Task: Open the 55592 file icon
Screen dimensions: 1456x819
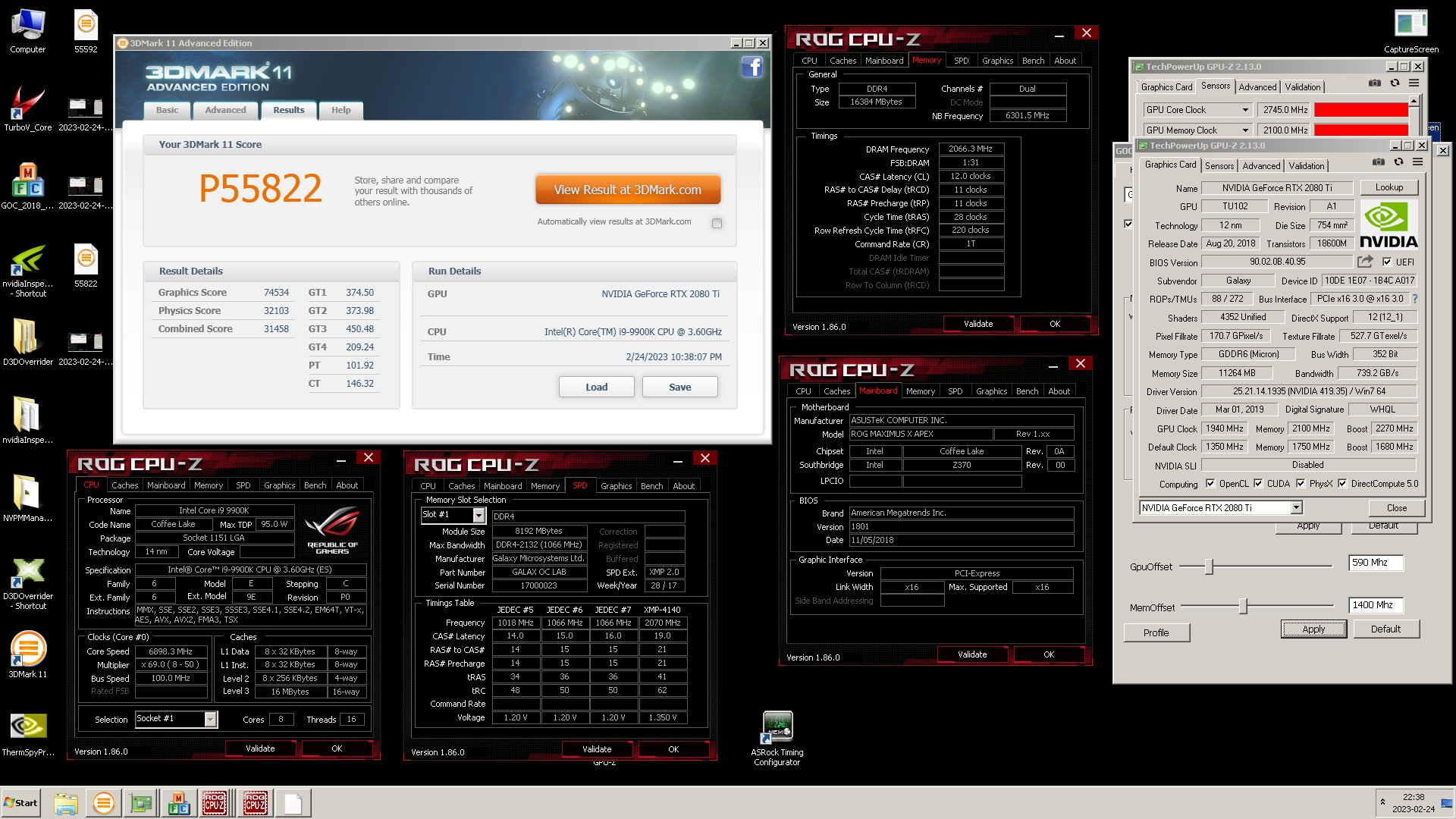Action: coord(86,32)
